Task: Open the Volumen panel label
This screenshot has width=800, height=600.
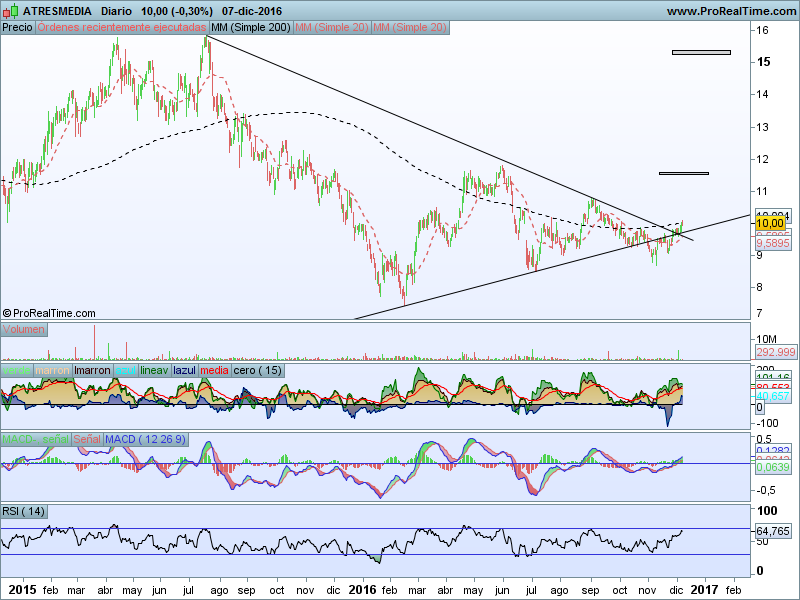Action: 24,330
